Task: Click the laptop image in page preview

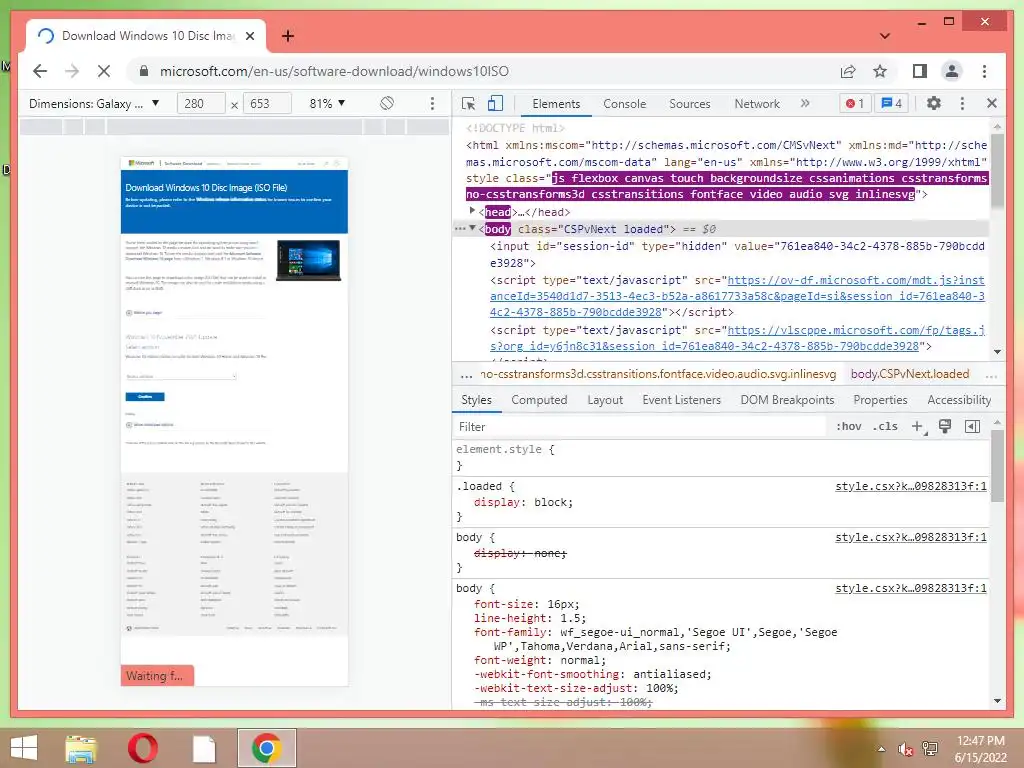Action: tap(308, 261)
